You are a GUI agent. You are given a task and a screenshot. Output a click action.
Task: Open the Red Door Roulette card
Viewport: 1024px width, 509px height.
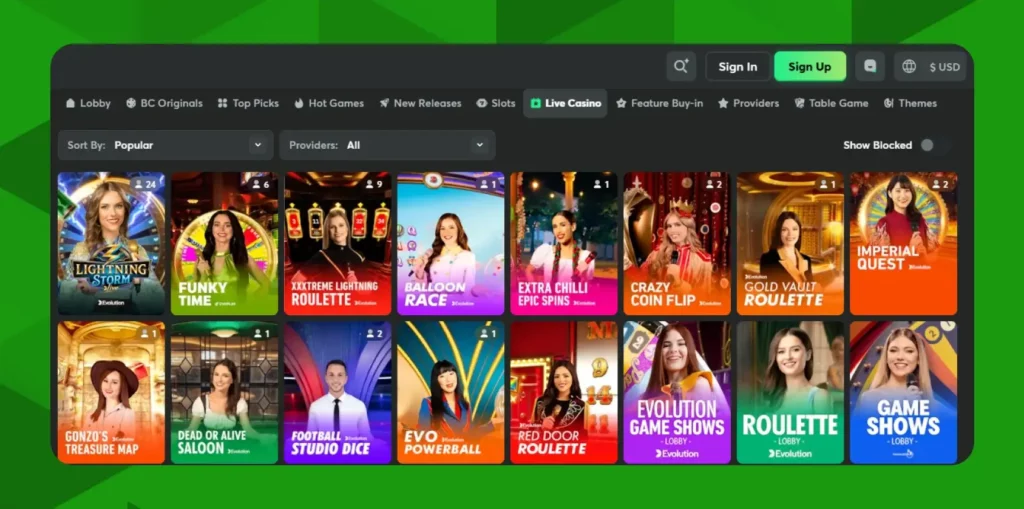pos(564,392)
